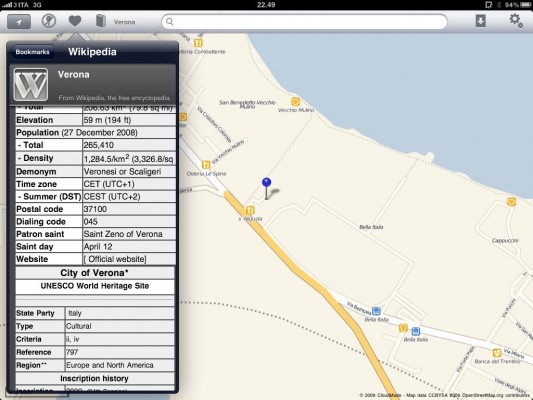The image size is (533, 400).
Task: Open bookmarks with the heart icon
Action: (x=75, y=21)
